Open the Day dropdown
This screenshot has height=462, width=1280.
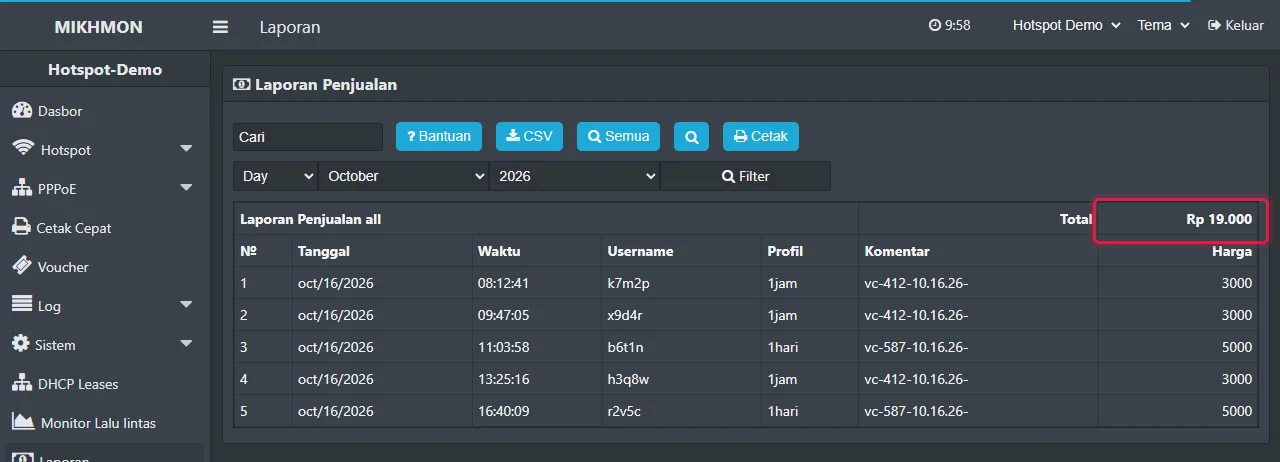coord(276,176)
